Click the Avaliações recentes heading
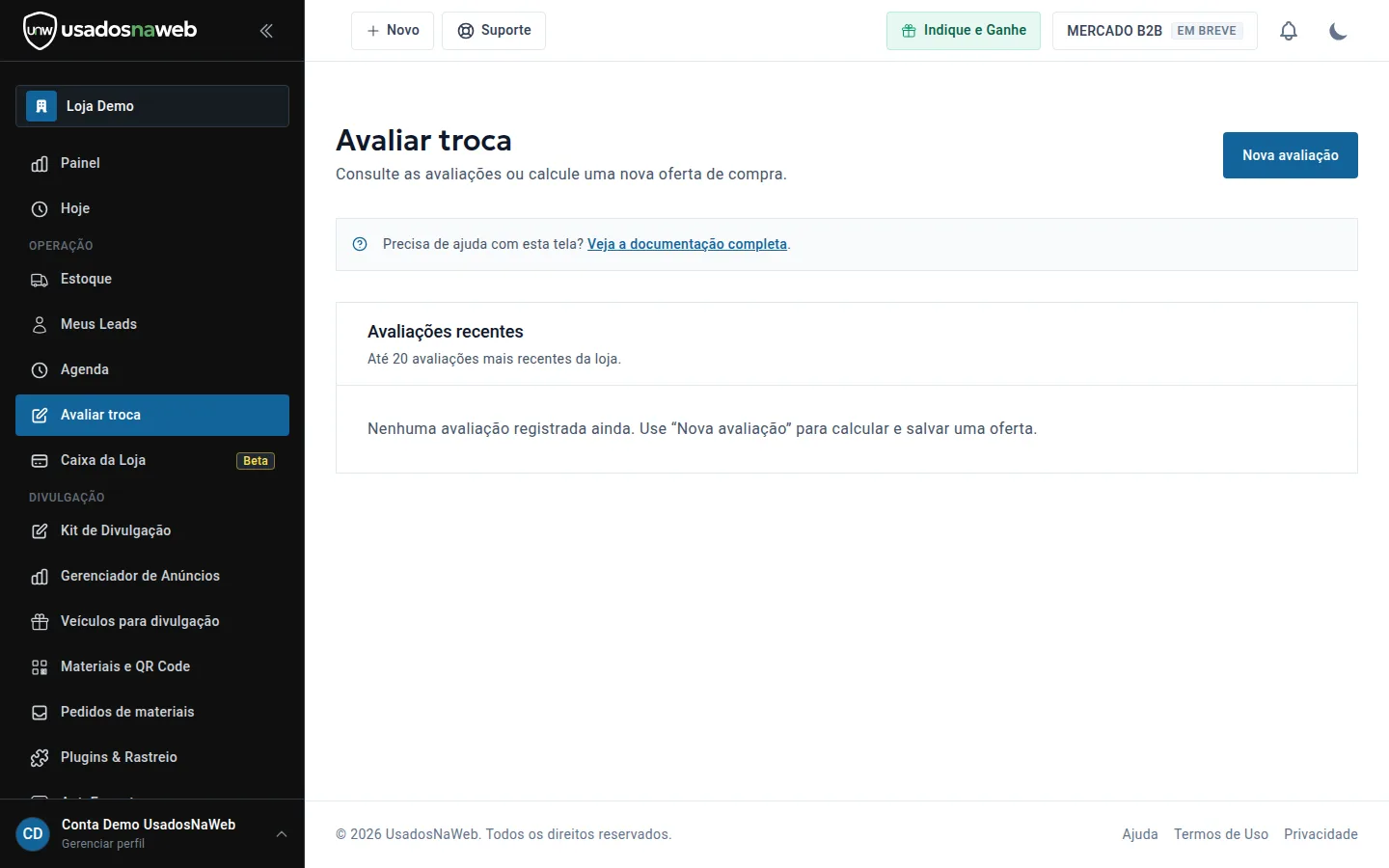Screen dimensions: 1389x868 [x=446, y=332]
